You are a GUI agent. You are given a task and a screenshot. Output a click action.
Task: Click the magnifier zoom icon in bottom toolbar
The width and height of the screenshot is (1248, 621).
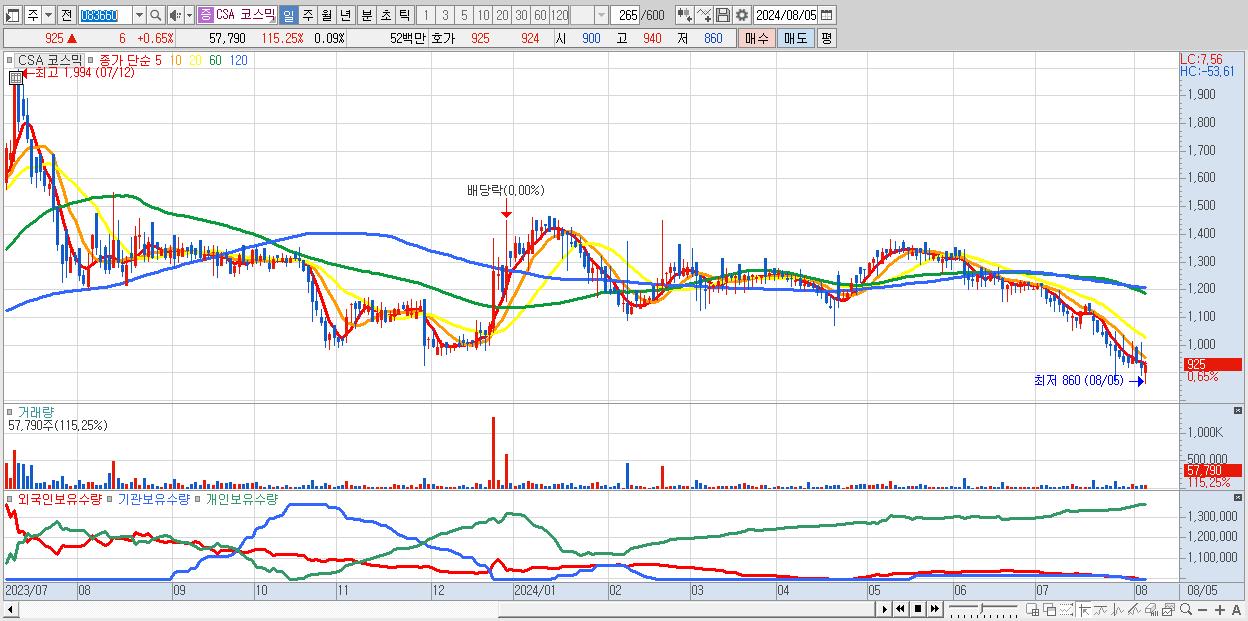(1185, 609)
